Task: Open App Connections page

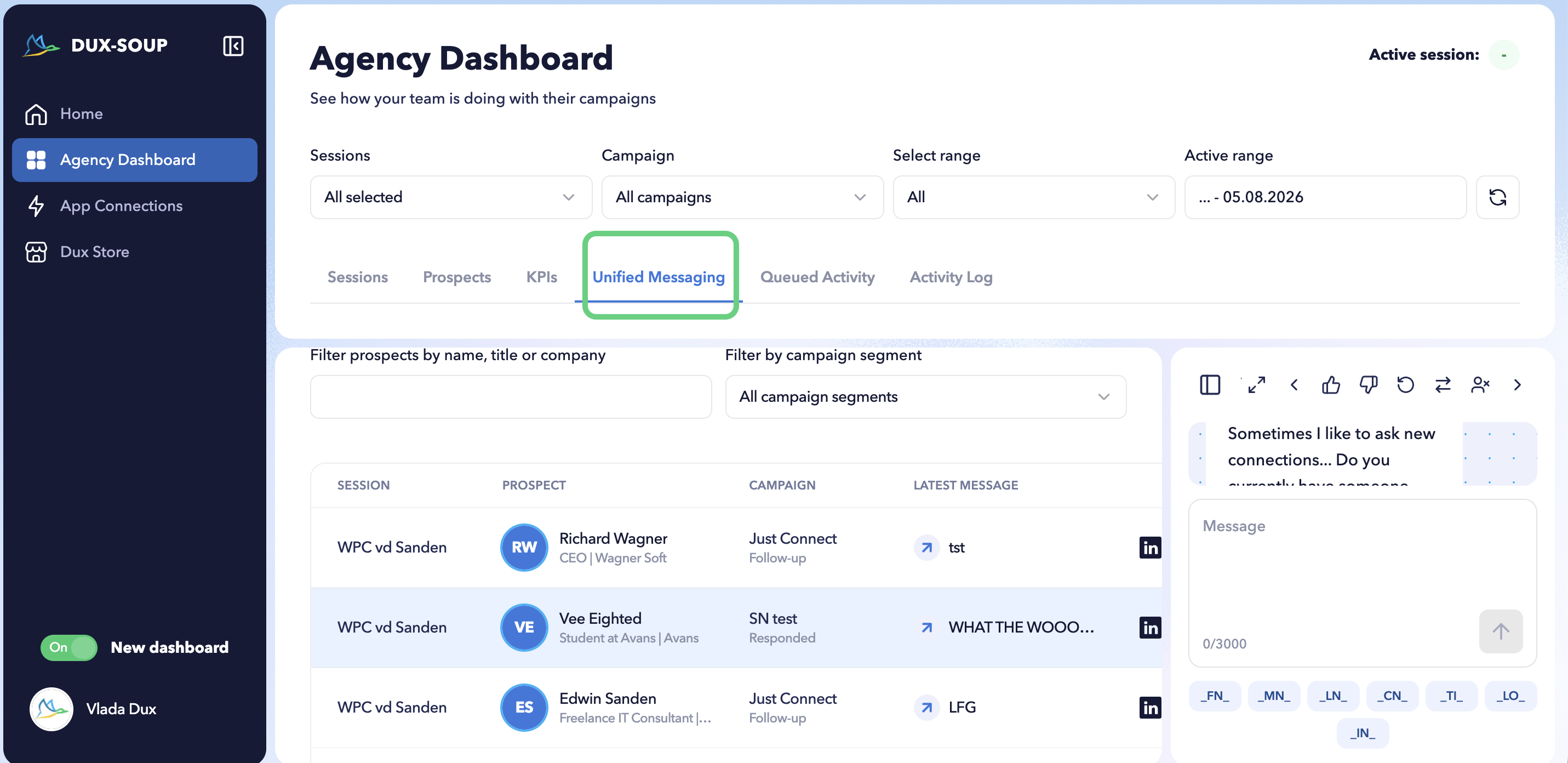Action: point(135,206)
